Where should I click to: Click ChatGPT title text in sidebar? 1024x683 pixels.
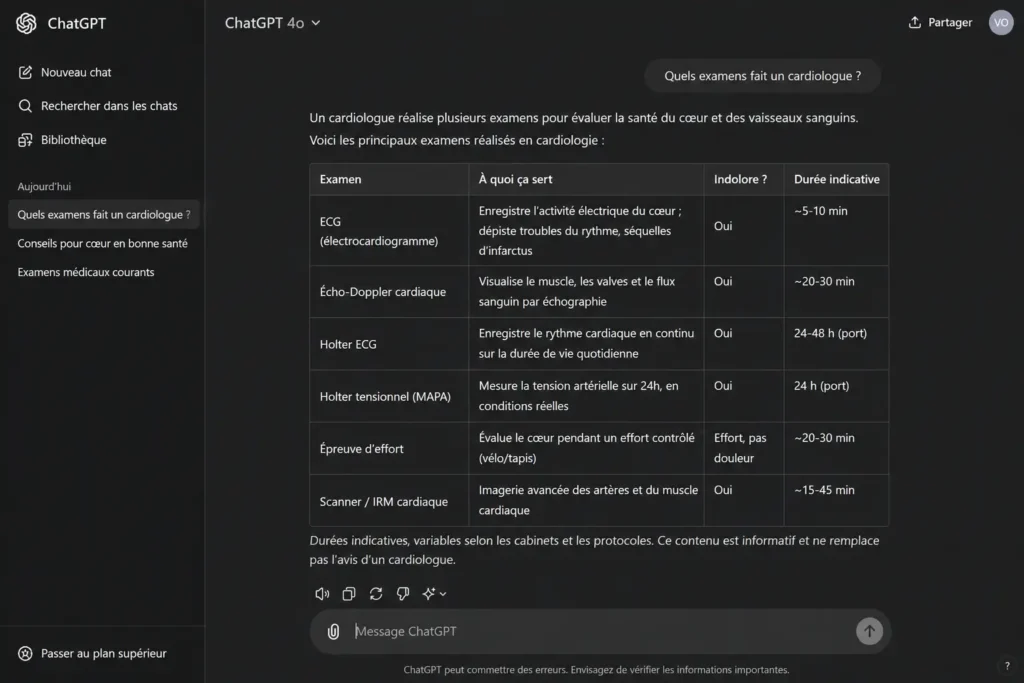click(x=76, y=23)
